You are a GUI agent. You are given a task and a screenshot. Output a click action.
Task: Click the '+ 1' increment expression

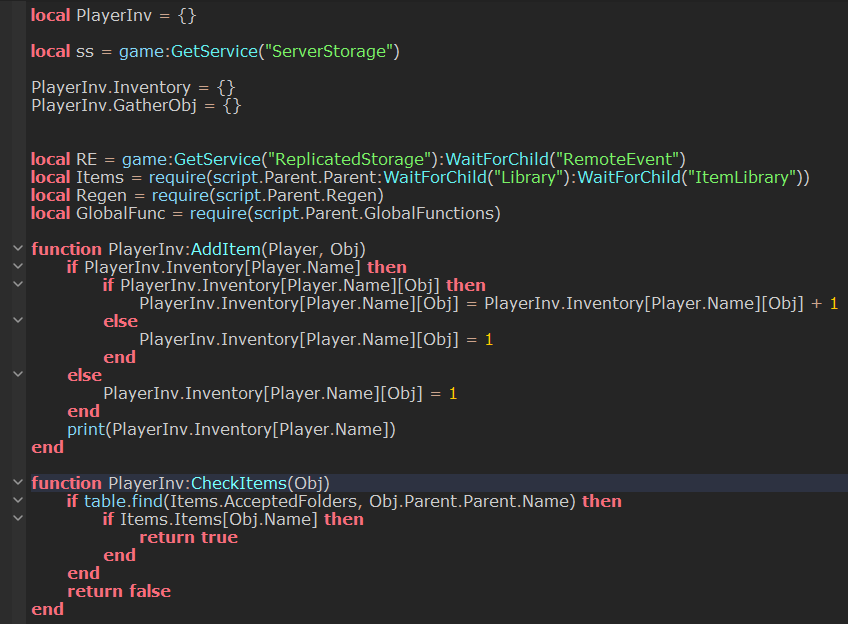(x=825, y=303)
